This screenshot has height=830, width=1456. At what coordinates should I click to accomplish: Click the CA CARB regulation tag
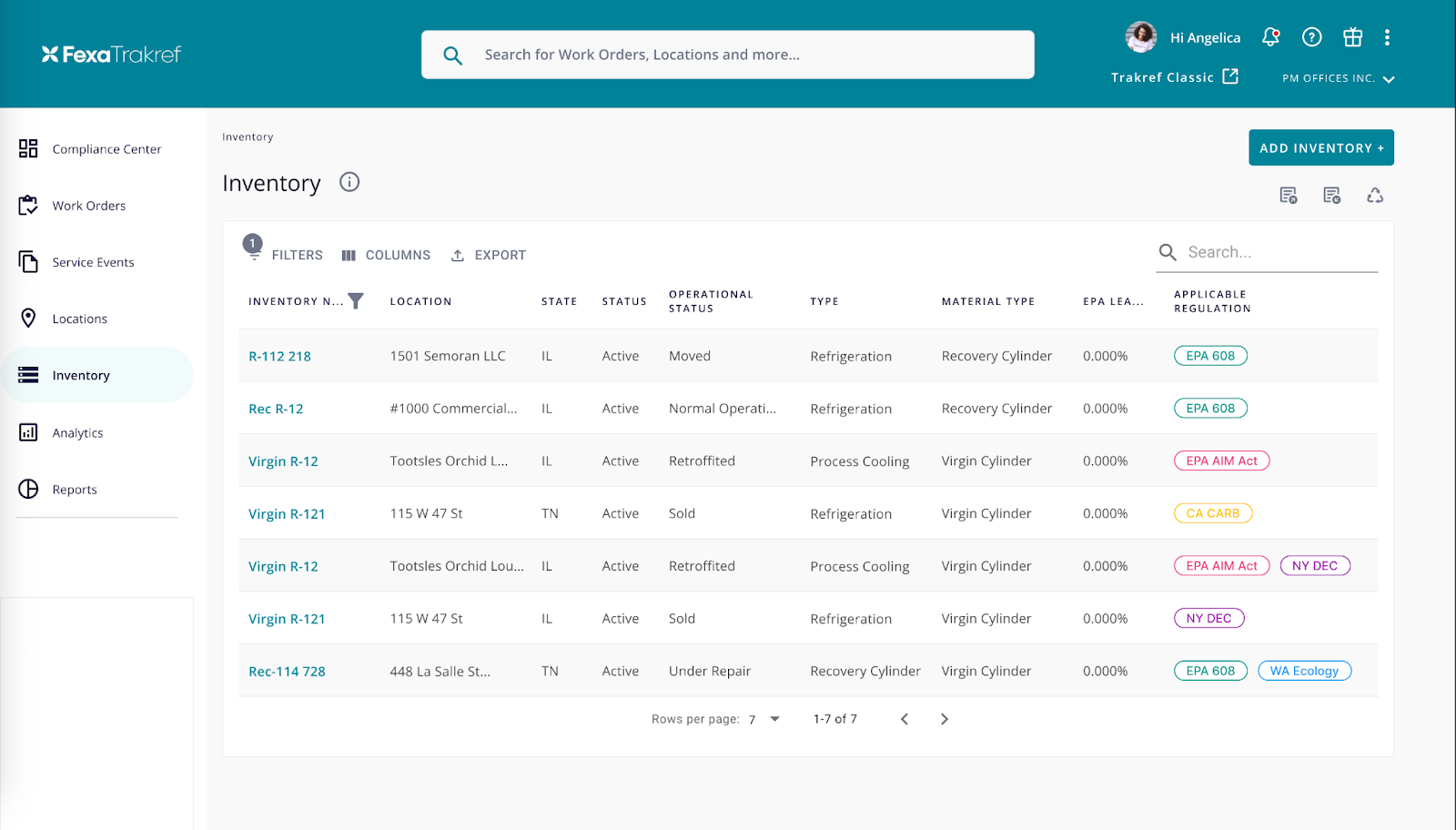click(1213, 513)
